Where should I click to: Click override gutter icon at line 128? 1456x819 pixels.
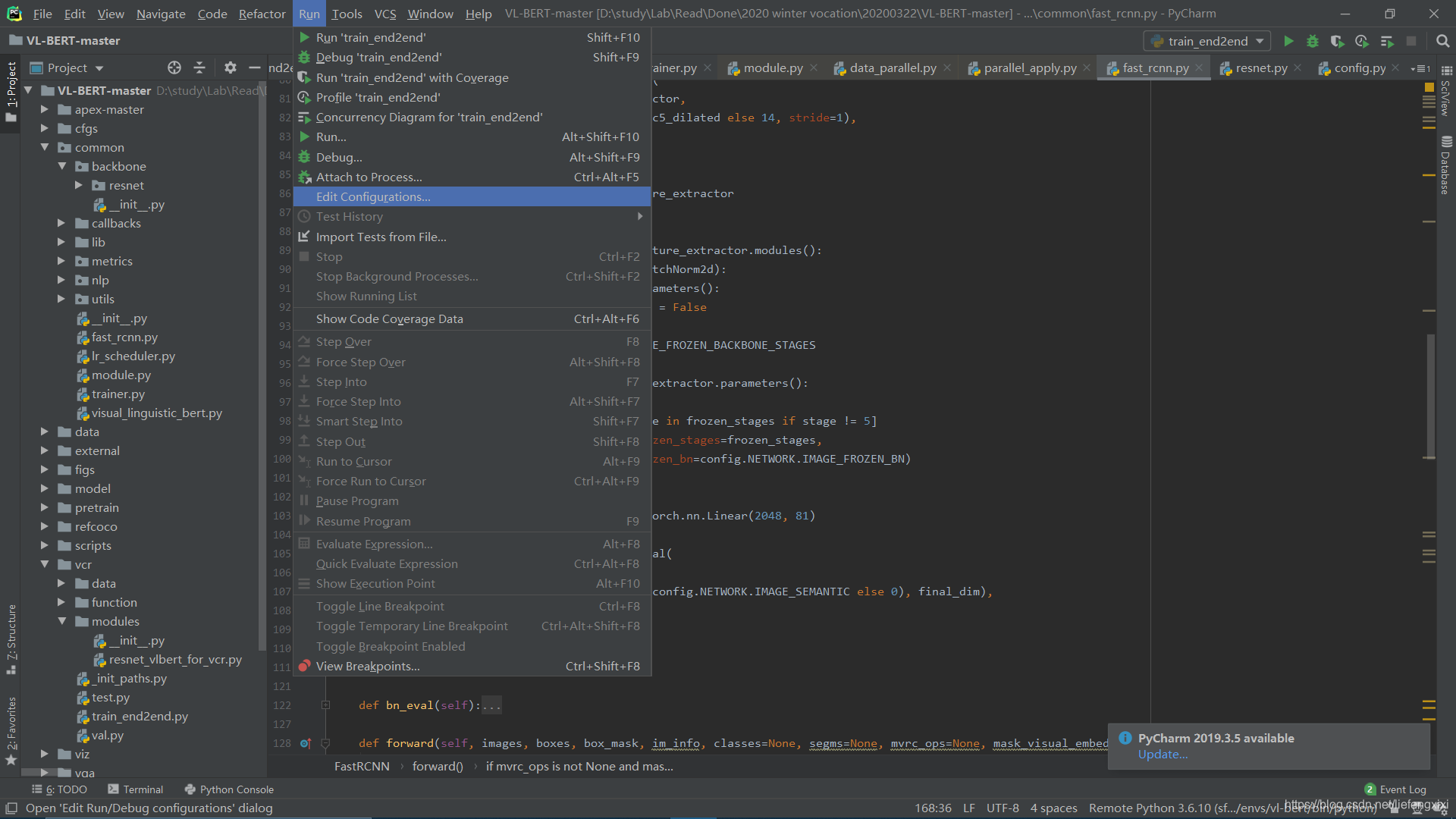[305, 743]
